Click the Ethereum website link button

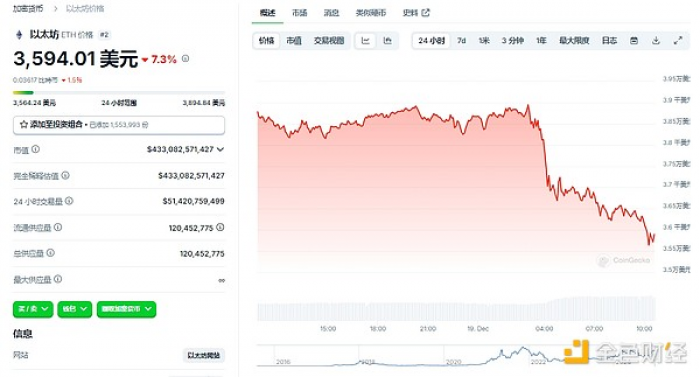tap(204, 355)
